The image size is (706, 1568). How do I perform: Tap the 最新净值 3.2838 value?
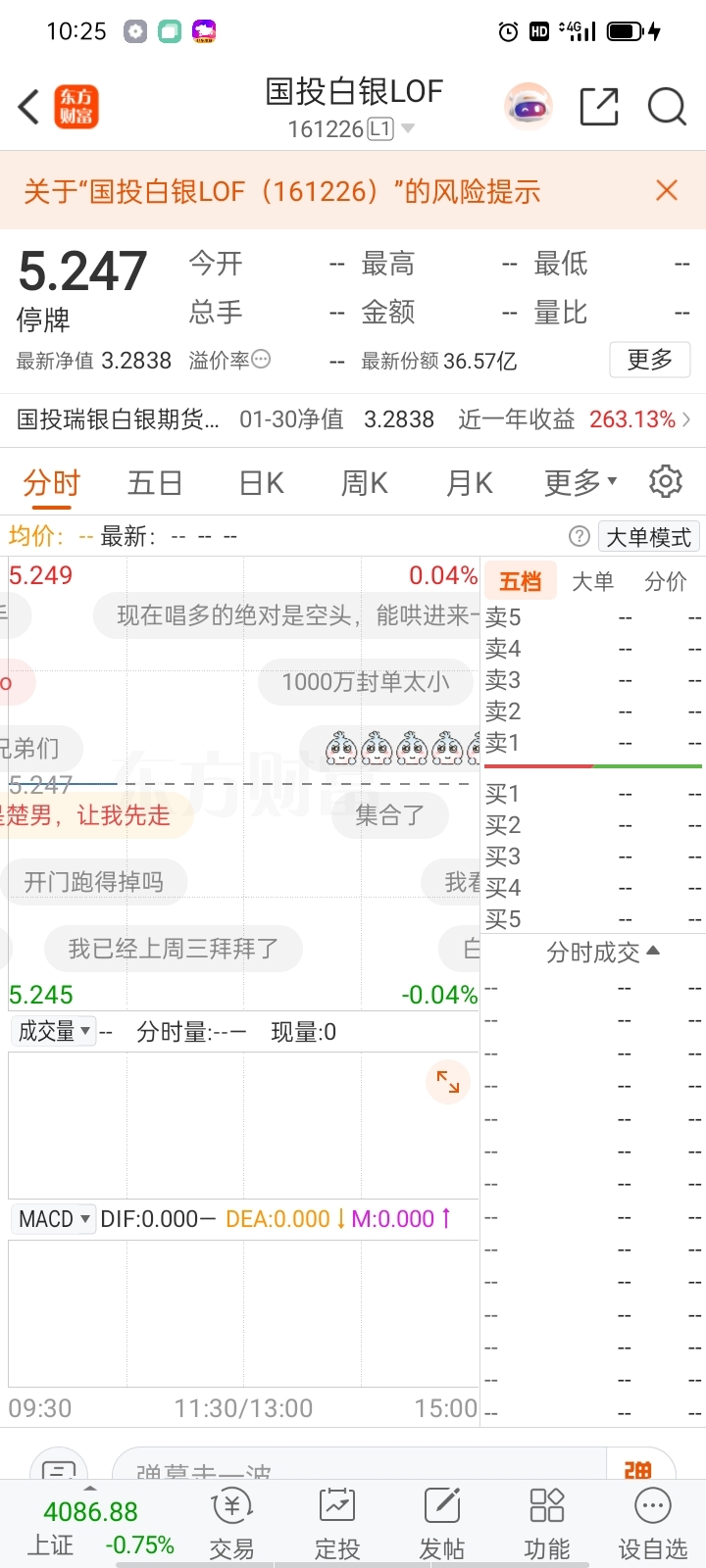click(136, 361)
